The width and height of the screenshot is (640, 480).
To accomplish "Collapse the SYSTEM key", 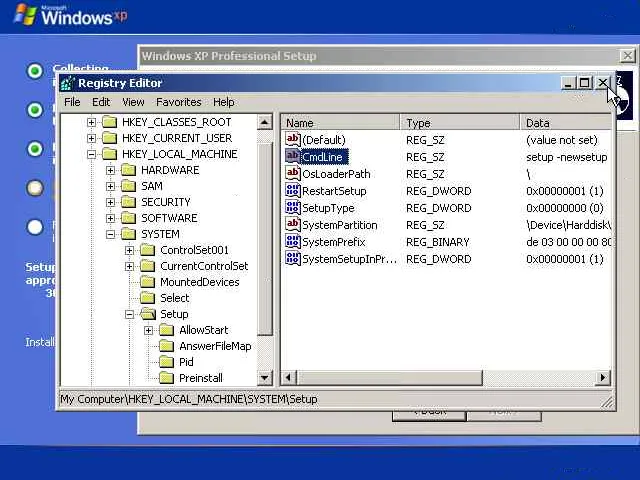I will click(110, 234).
